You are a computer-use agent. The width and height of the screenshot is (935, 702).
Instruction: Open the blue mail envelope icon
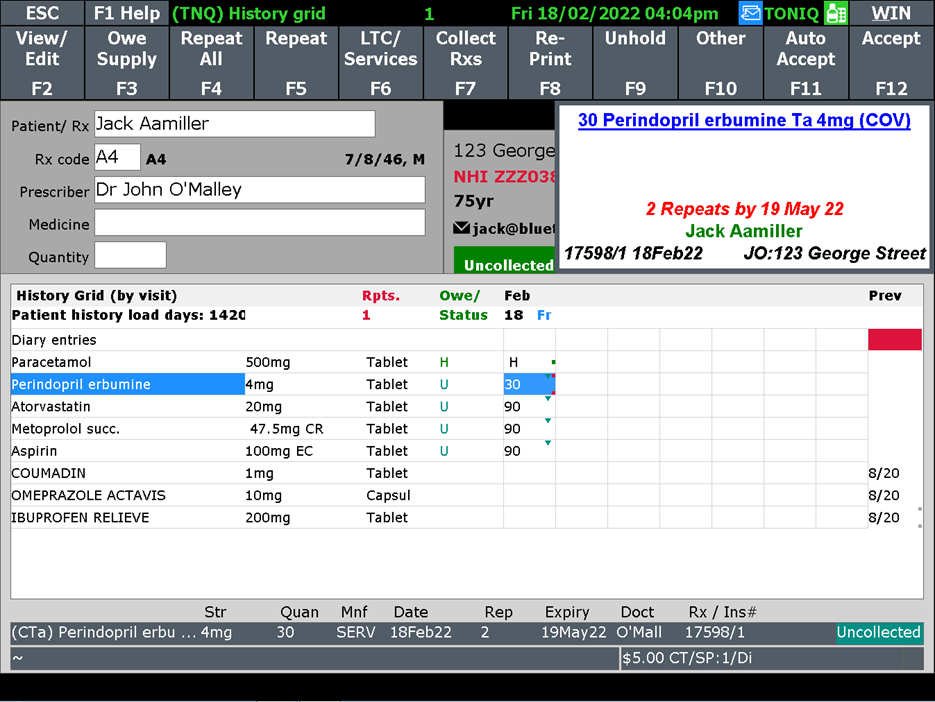[x=751, y=13]
